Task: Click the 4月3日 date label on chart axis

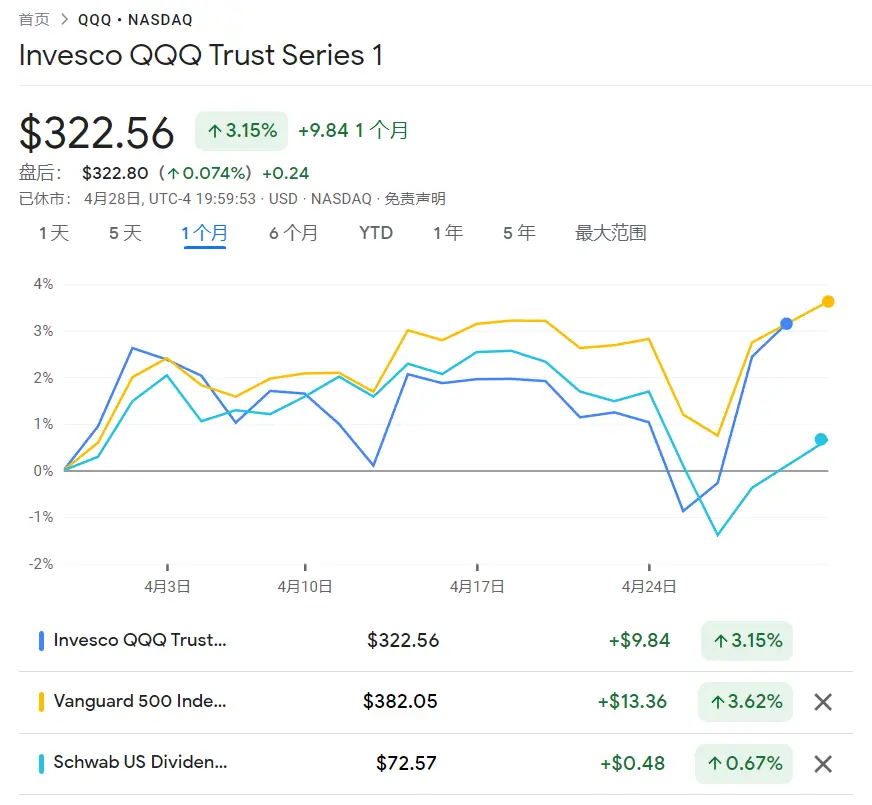Action: [167, 587]
